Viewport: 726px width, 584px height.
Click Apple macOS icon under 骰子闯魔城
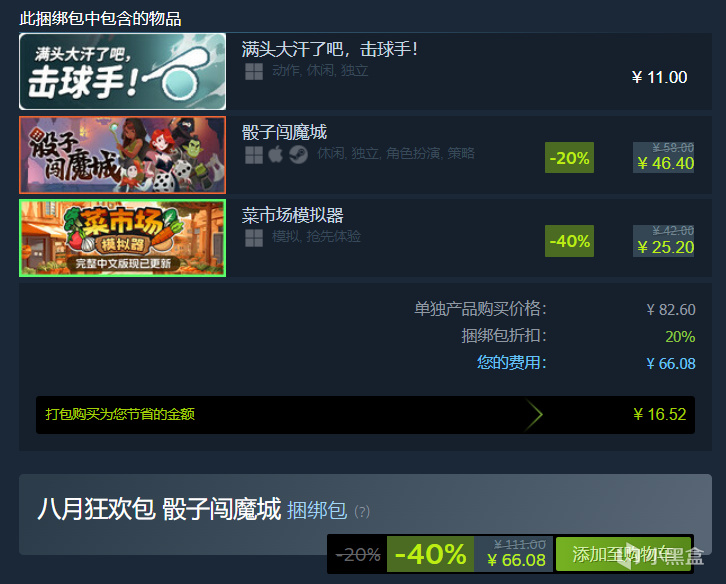click(275, 155)
